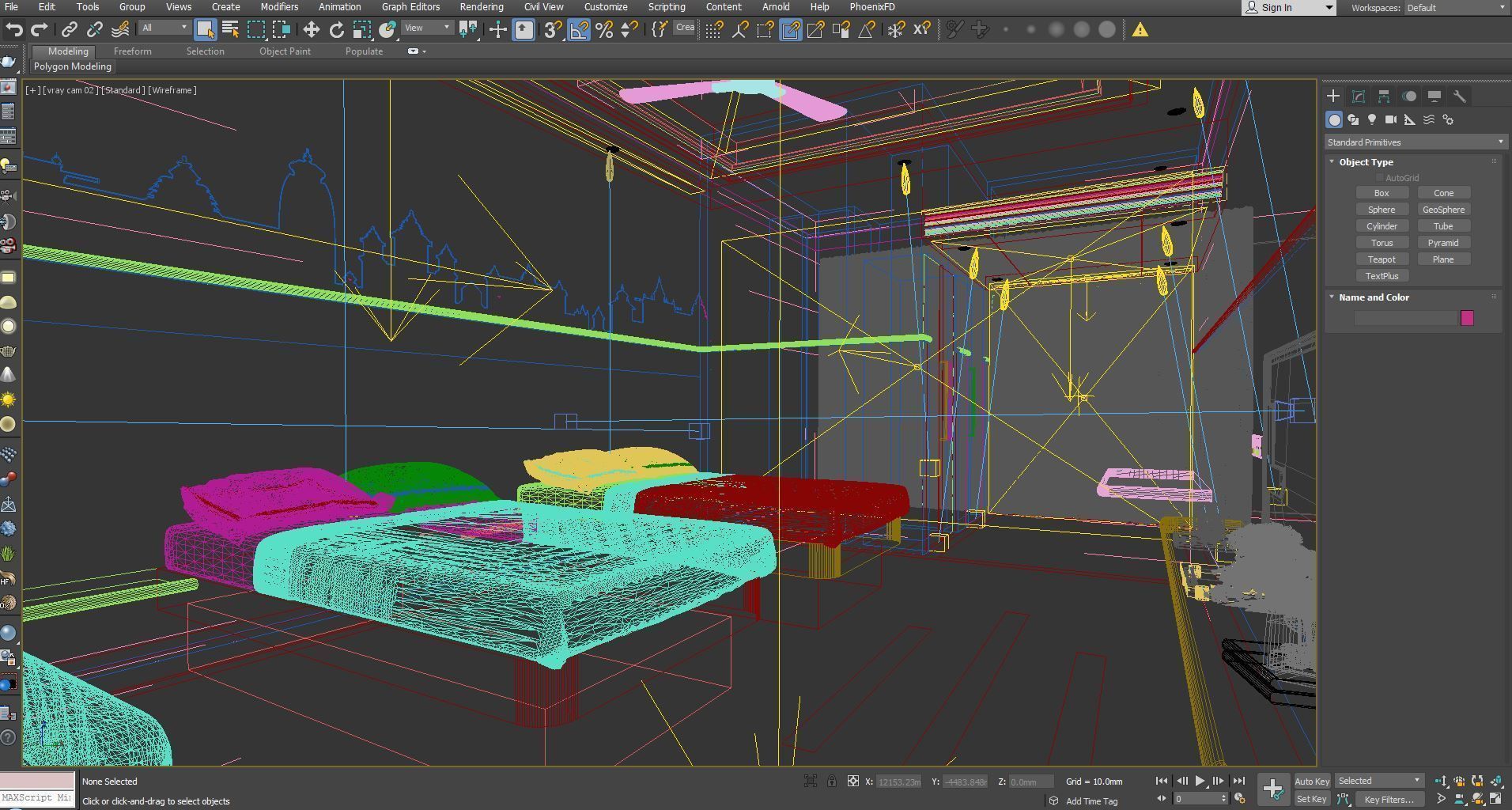Select the Scale tool
Screen dimensions: 1512x810
point(361,30)
